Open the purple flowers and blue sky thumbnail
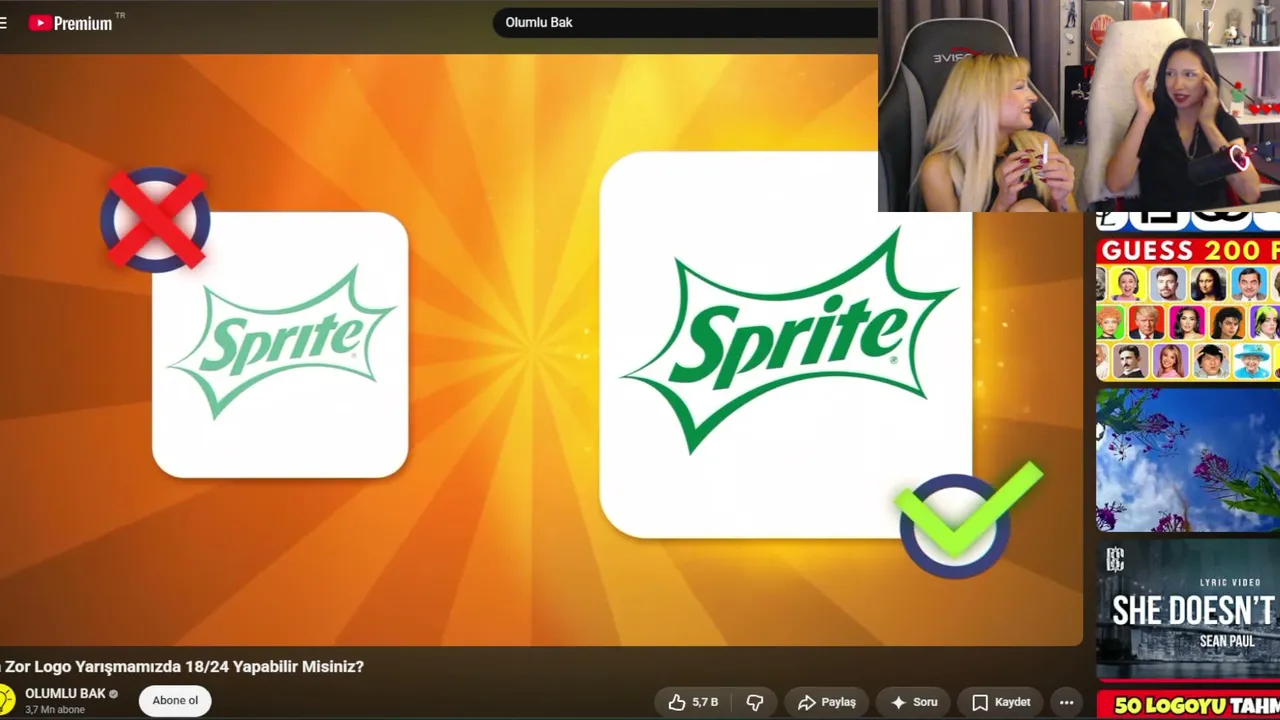The width and height of the screenshot is (1280, 720). (1188, 460)
